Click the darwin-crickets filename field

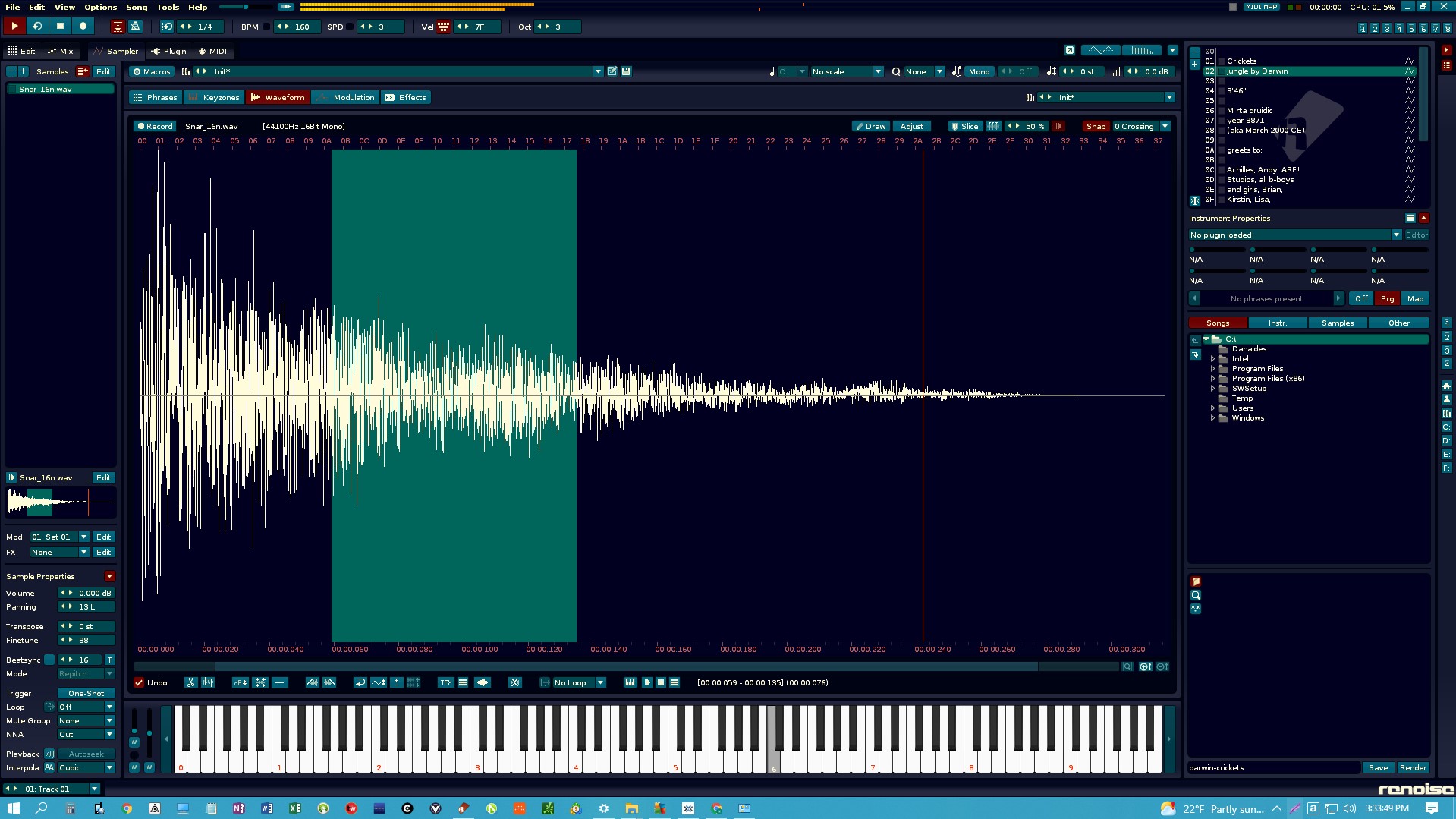click(1273, 767)
